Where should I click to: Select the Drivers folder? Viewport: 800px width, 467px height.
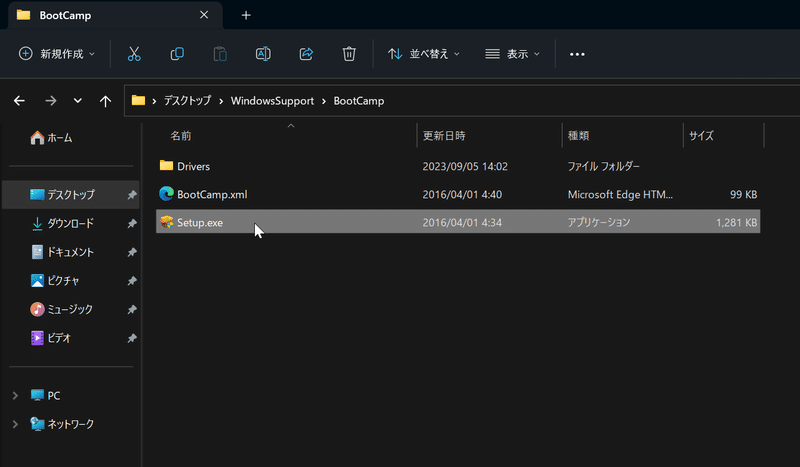[458, 166]
